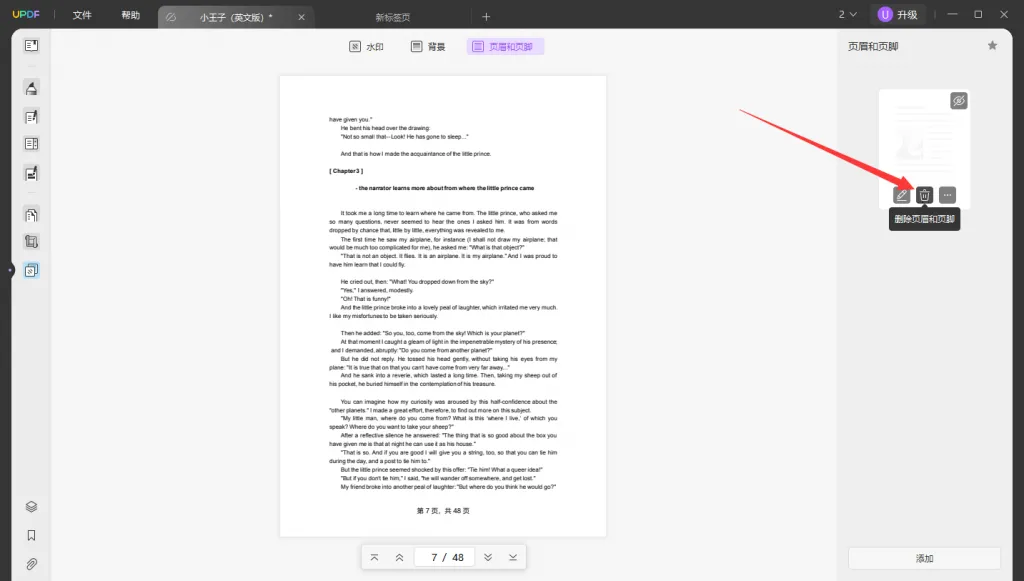Expand the window count dropdown showing 2

(847, 14)
